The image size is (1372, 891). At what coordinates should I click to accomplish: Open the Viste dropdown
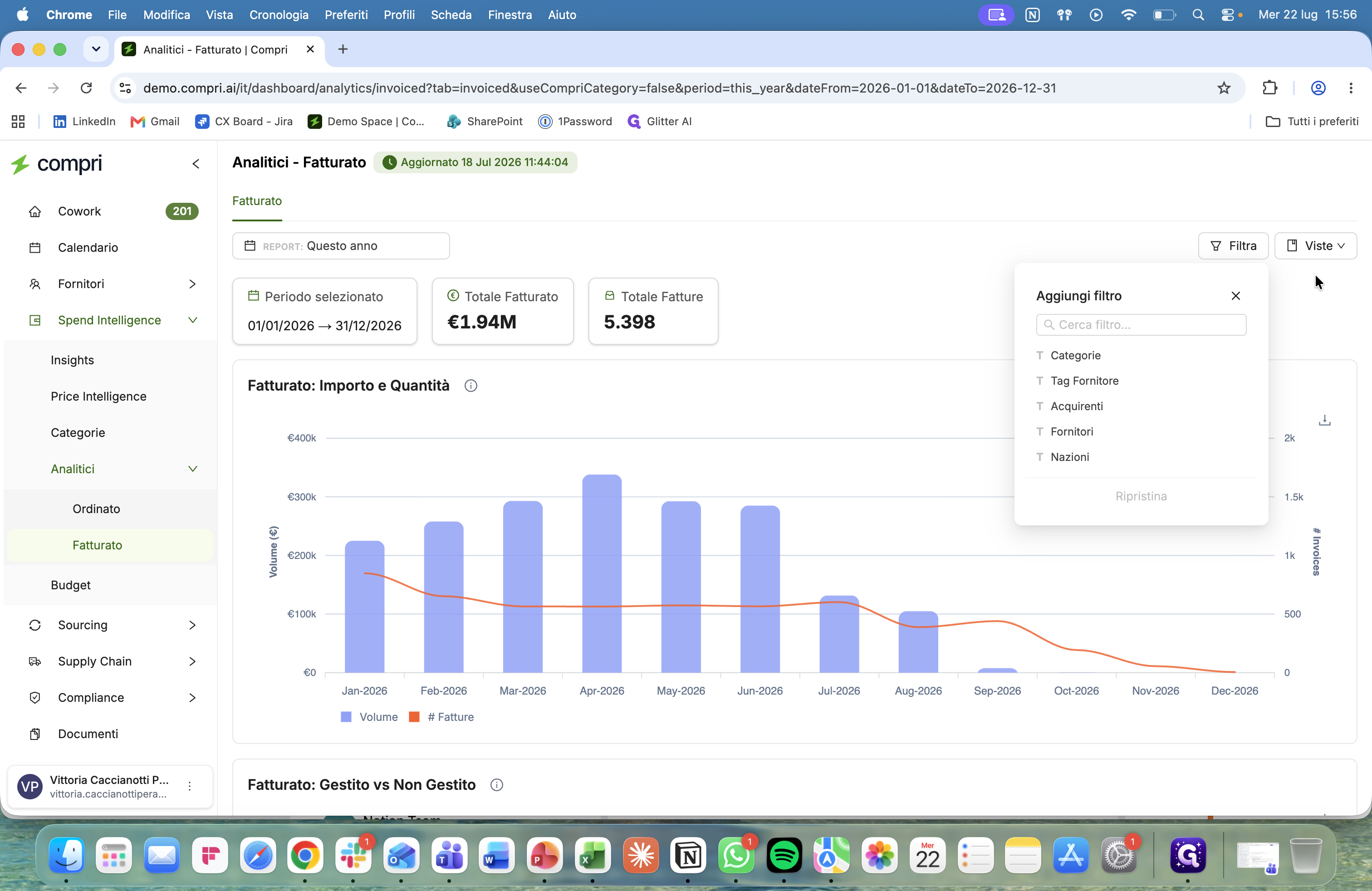[x=1315, y=246]
